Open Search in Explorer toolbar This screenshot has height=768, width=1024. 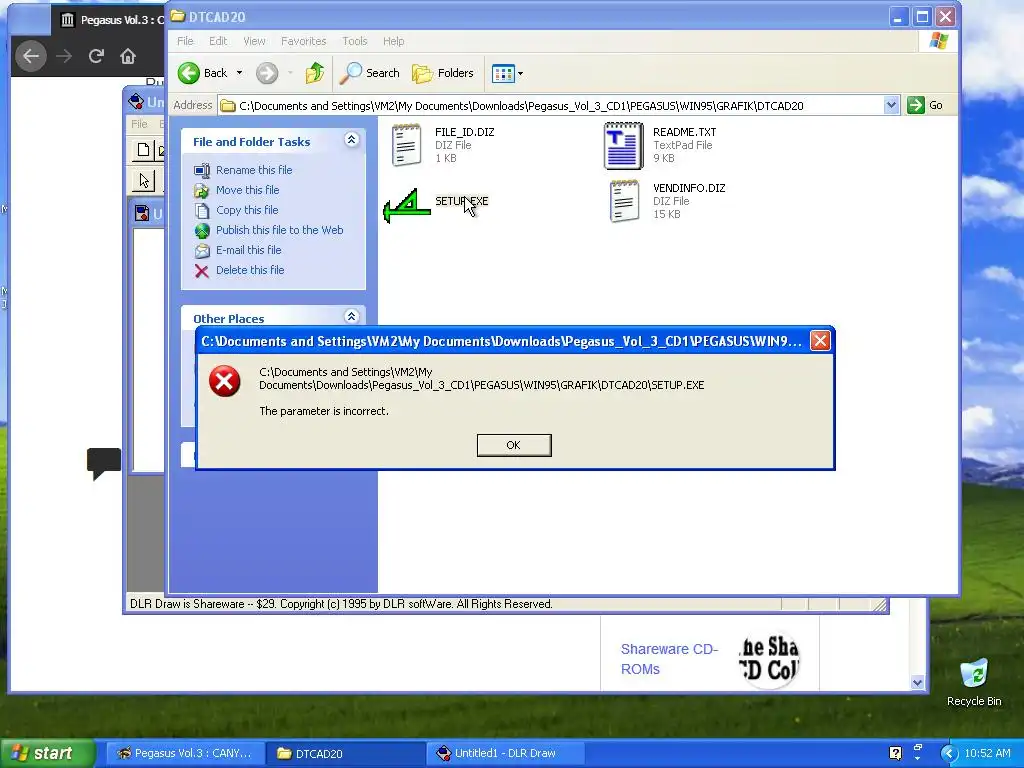click(370, 73)
